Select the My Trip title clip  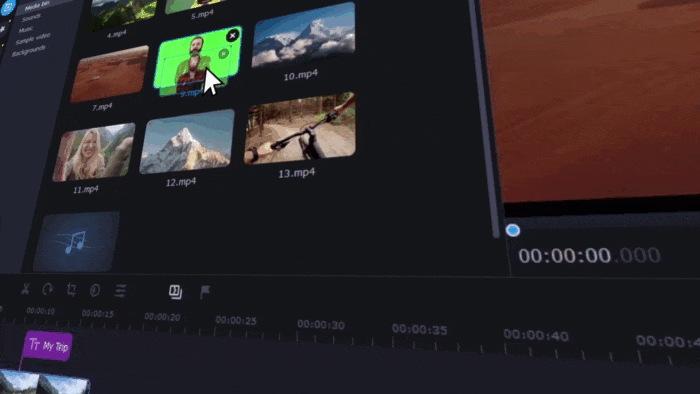pyautogui.click(x=48, y=345)
